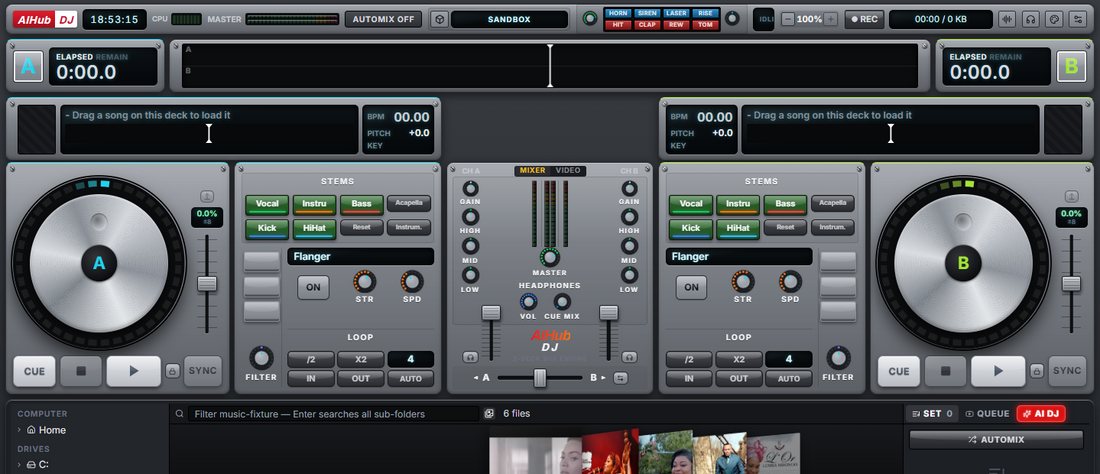Click the AUTOMIX shuffle button in the side panel

click(996, 440)
